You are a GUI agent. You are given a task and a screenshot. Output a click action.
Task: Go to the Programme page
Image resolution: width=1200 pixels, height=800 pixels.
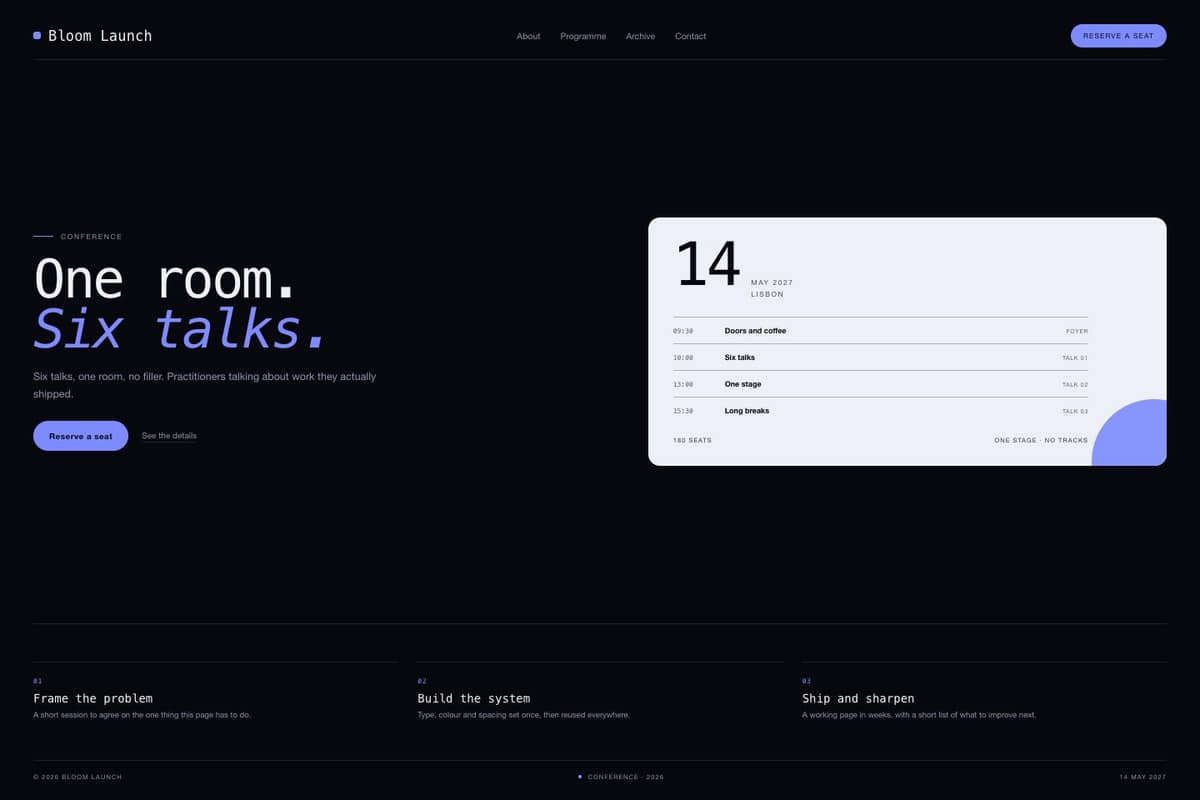click(583, 36)
